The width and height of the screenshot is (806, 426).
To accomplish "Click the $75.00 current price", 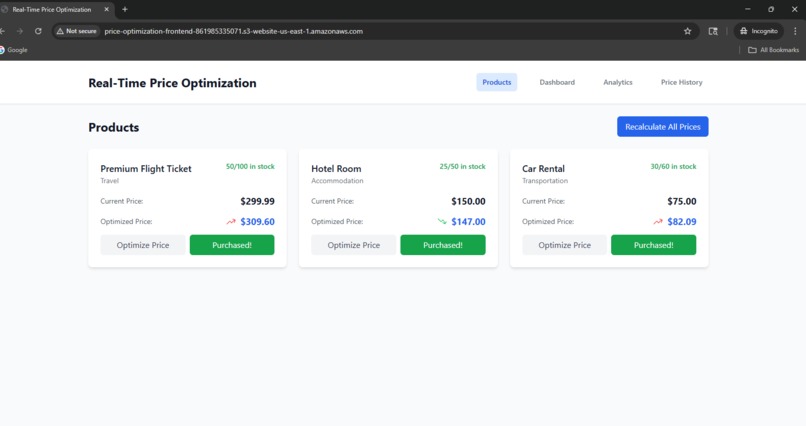I will tap(682, 201).
